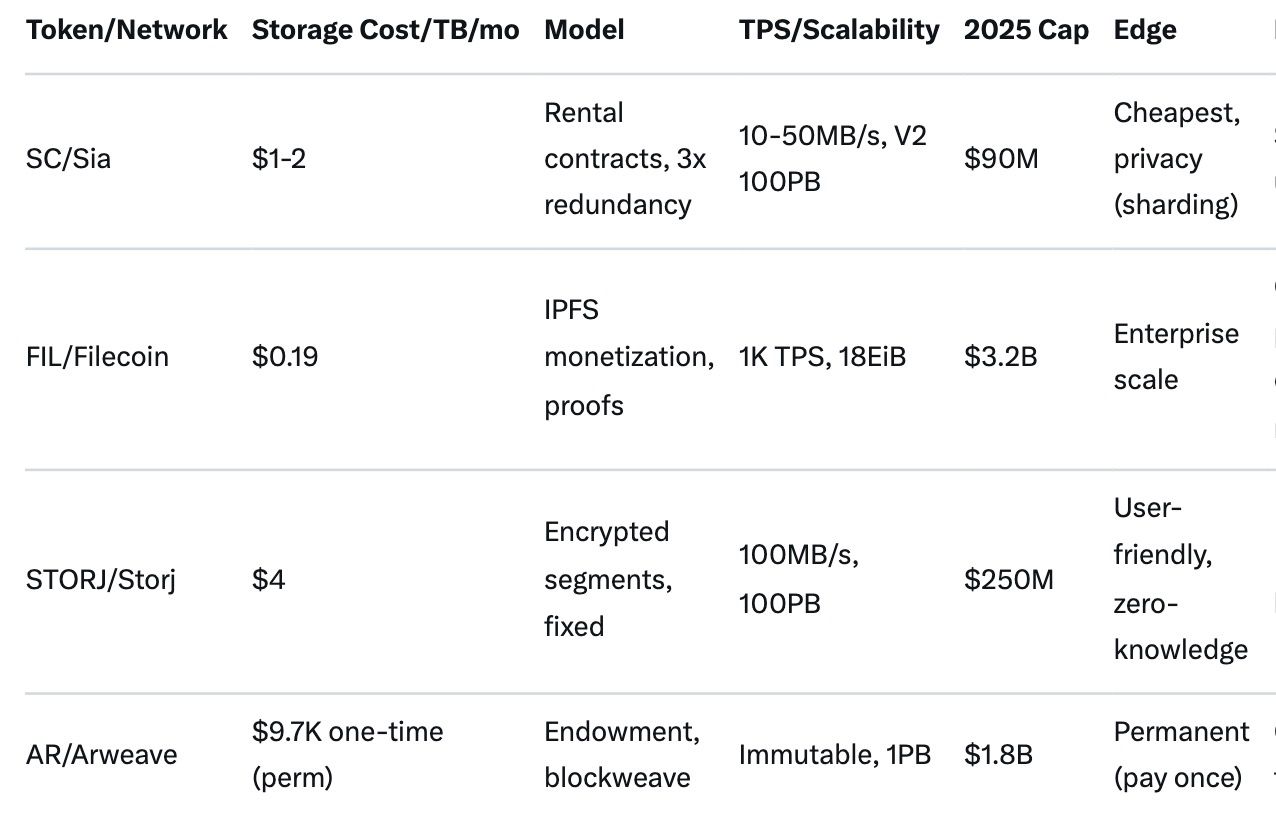
Task: Click the Enterprise scale edge cell
Action: coord(1176,357)
